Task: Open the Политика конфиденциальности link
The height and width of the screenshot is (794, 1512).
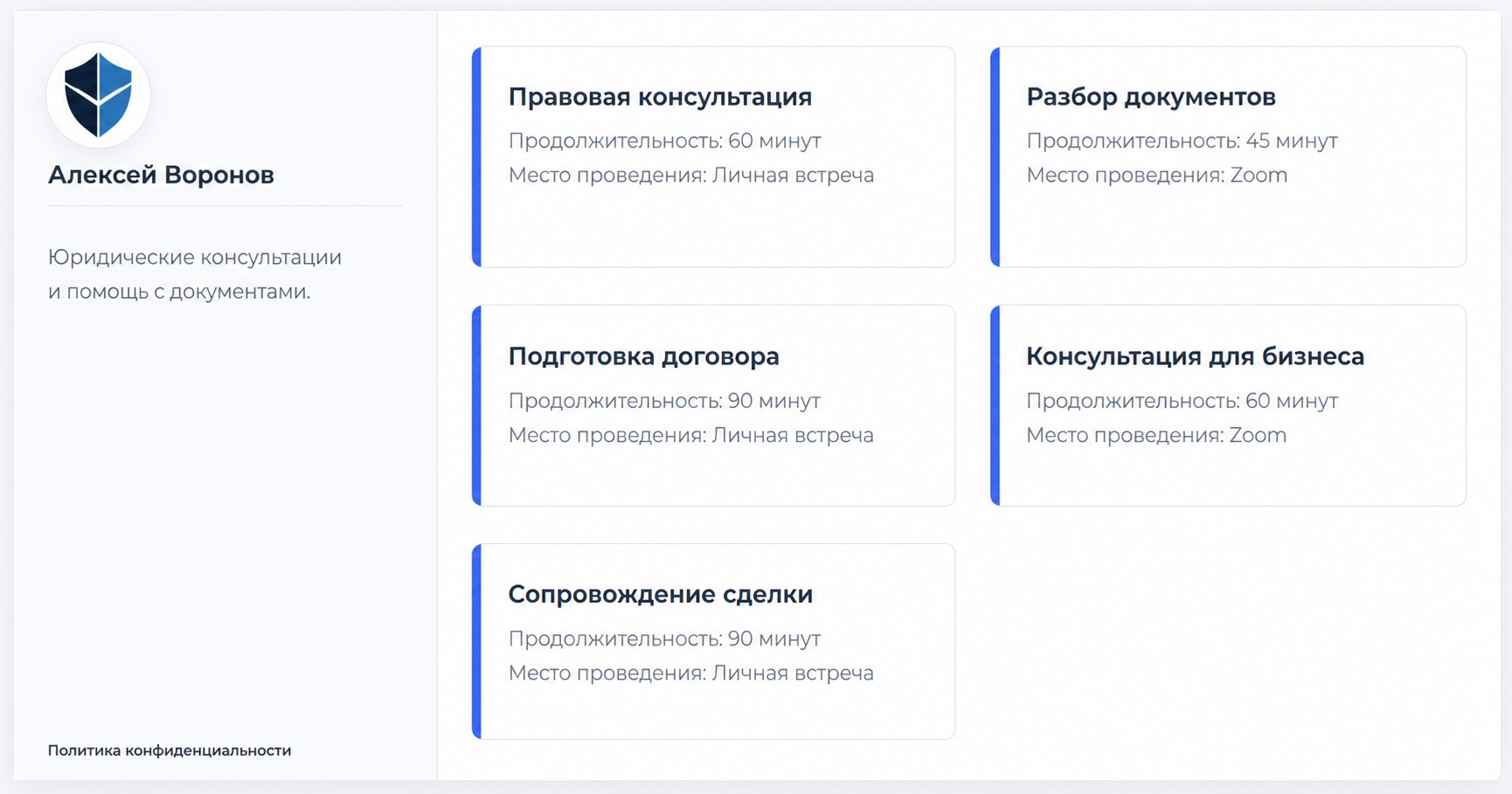Action: [x=170, y=750]
